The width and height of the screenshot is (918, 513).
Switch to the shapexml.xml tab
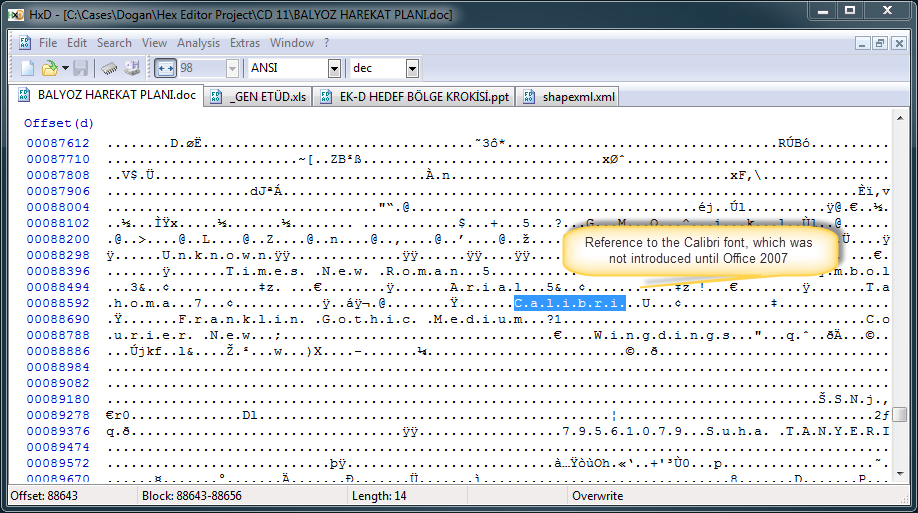point(569,97)
